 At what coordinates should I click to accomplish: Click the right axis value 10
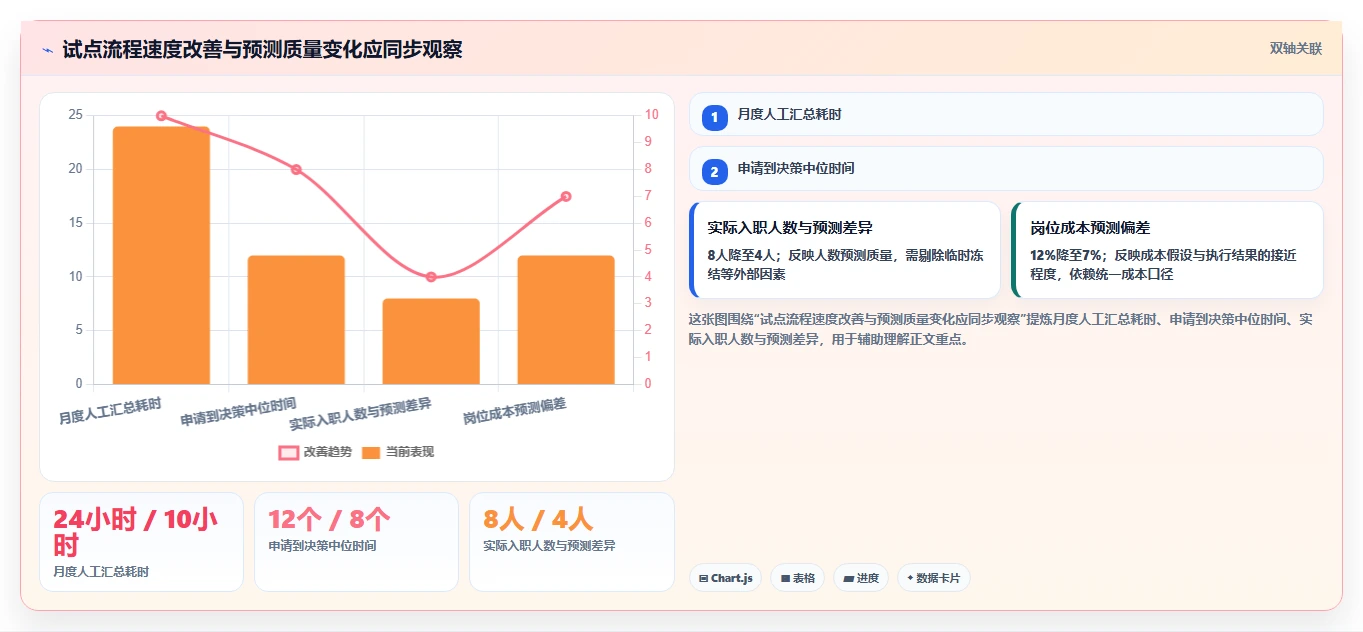click(651, 115)
